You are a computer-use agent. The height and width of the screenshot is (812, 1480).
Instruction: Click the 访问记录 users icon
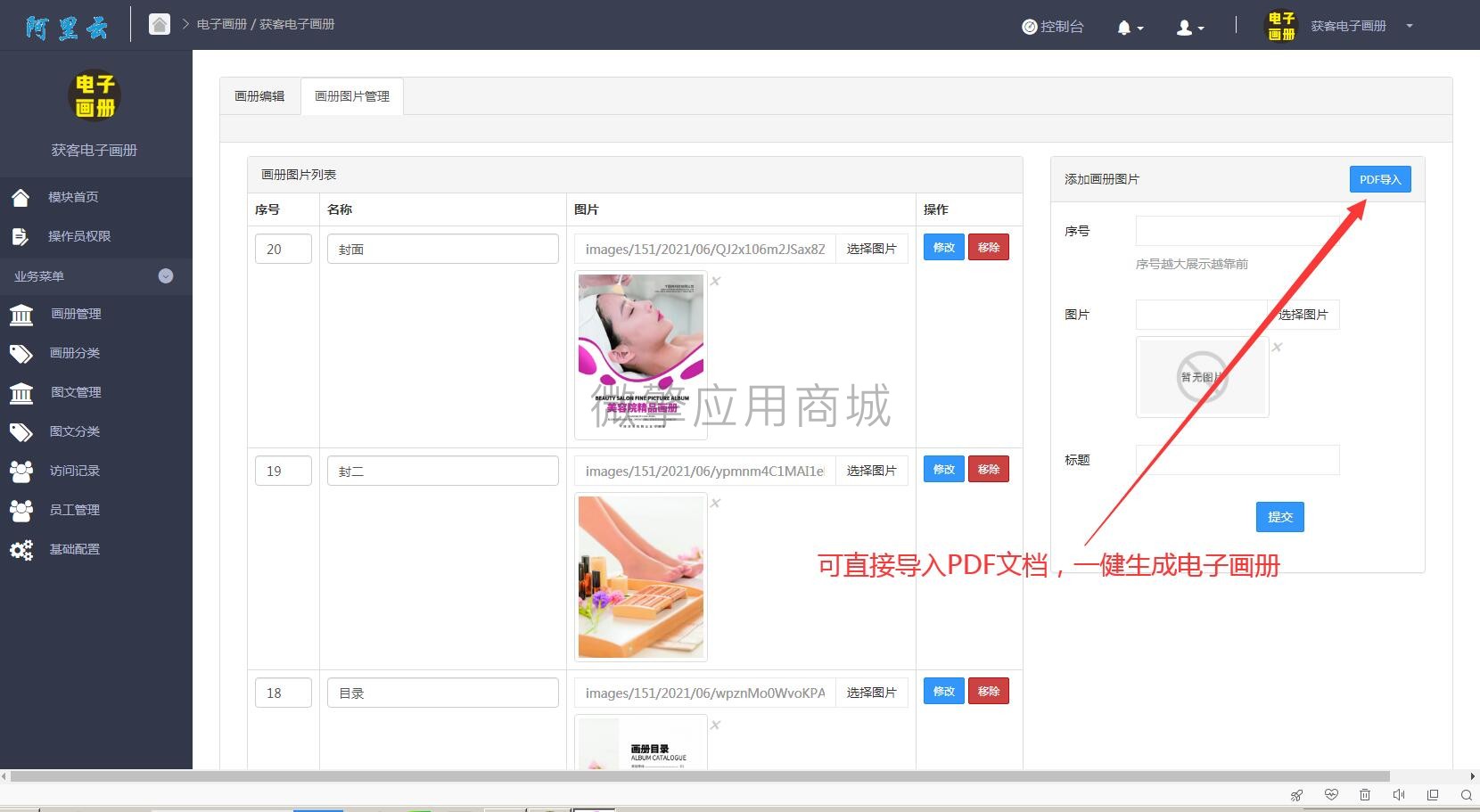coord(21,471)
